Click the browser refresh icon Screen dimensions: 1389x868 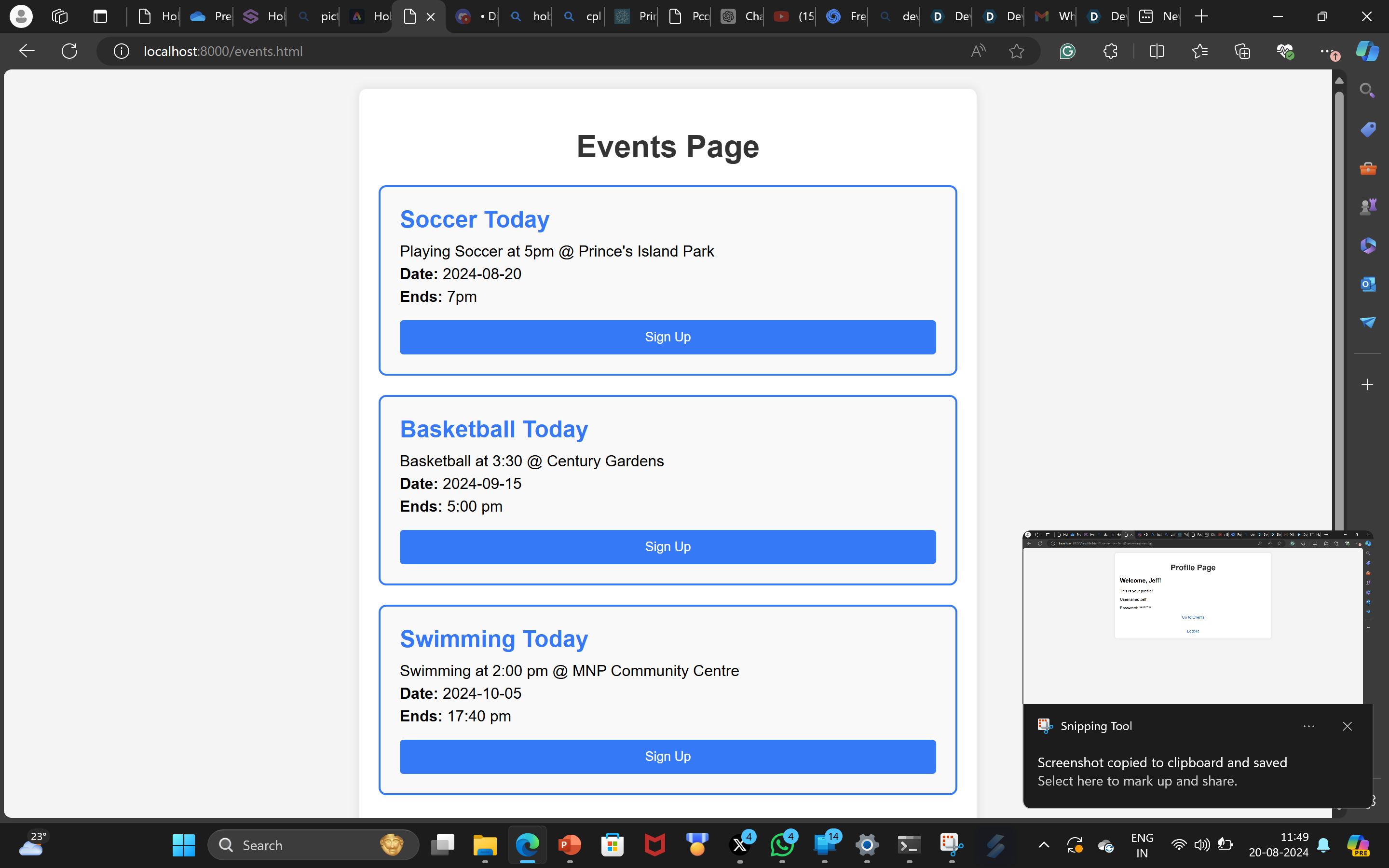(x=69, y=51)
